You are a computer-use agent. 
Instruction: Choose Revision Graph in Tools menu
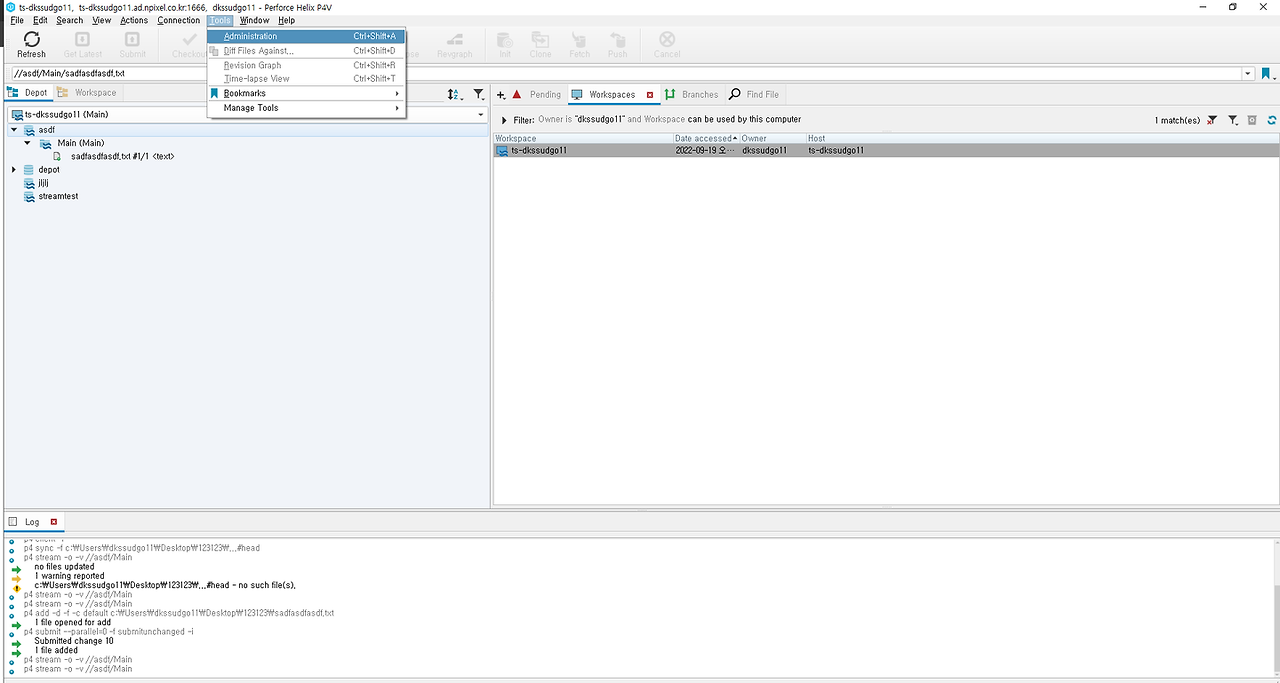tap(305, 65)
